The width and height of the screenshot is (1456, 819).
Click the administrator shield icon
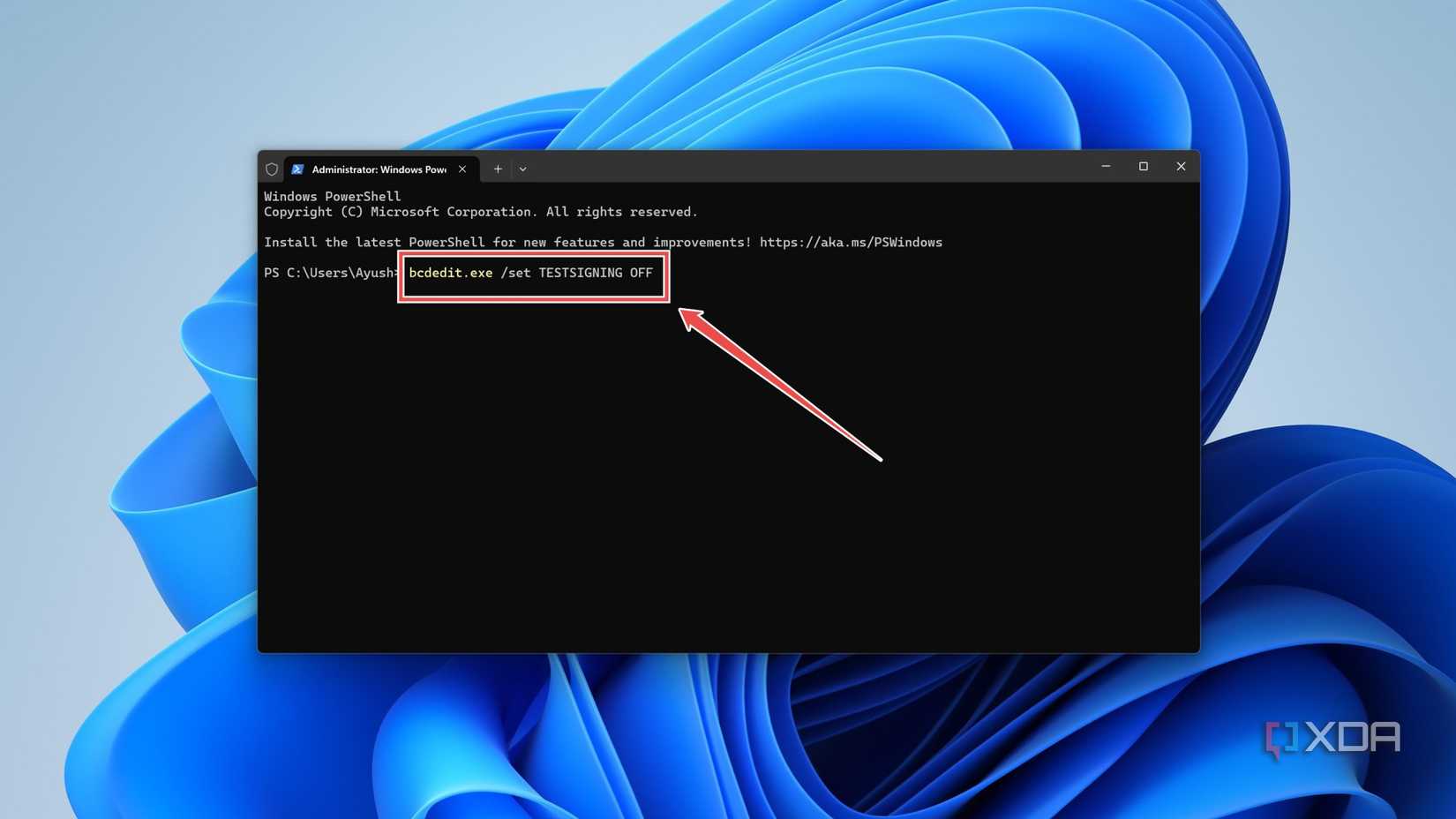[x=272, y=169]
